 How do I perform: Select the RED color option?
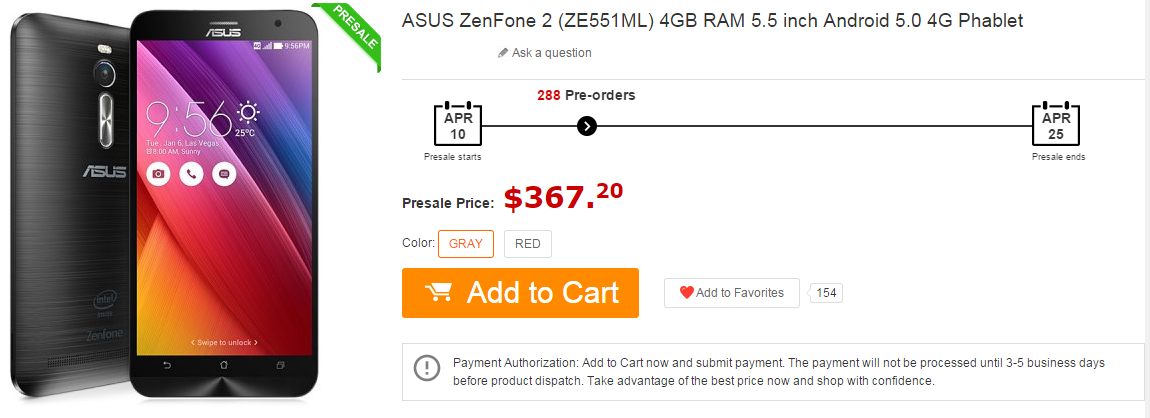(527, 244)
